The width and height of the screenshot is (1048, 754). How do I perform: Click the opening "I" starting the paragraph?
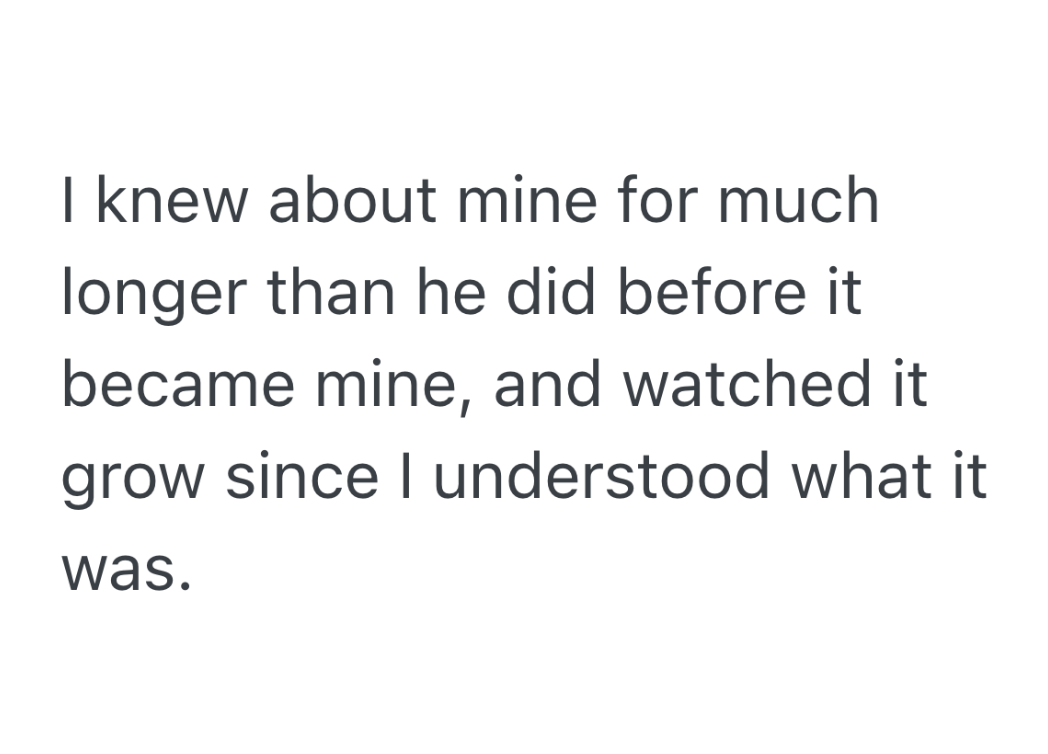[69, 202]
